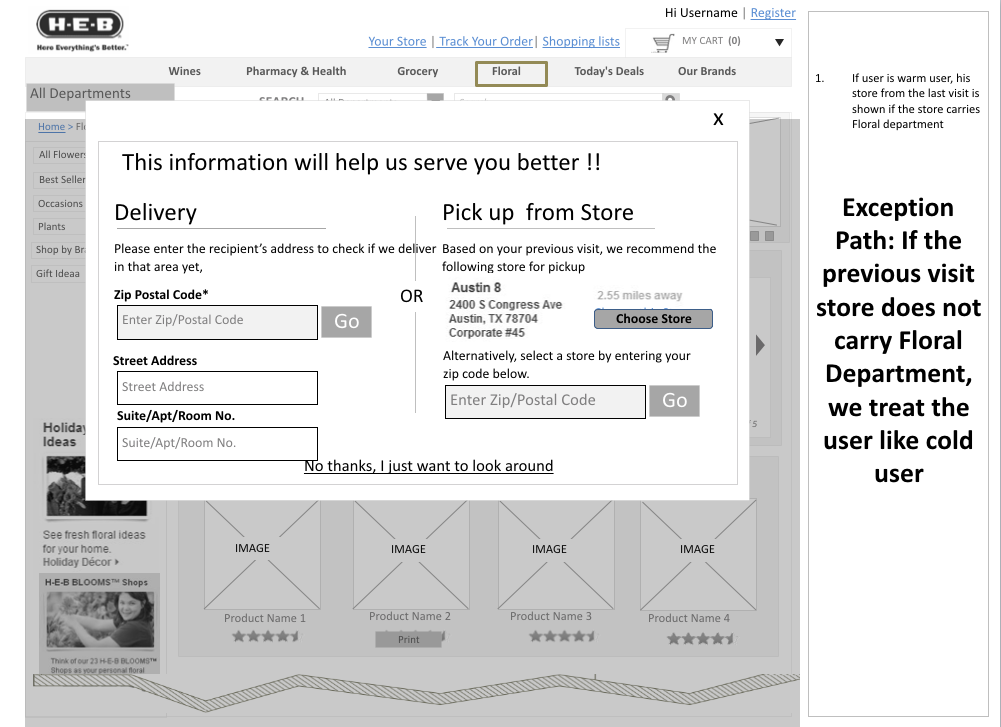1001x727 pixels.
Task: Close the popup with the X
Action: [718, 119]
